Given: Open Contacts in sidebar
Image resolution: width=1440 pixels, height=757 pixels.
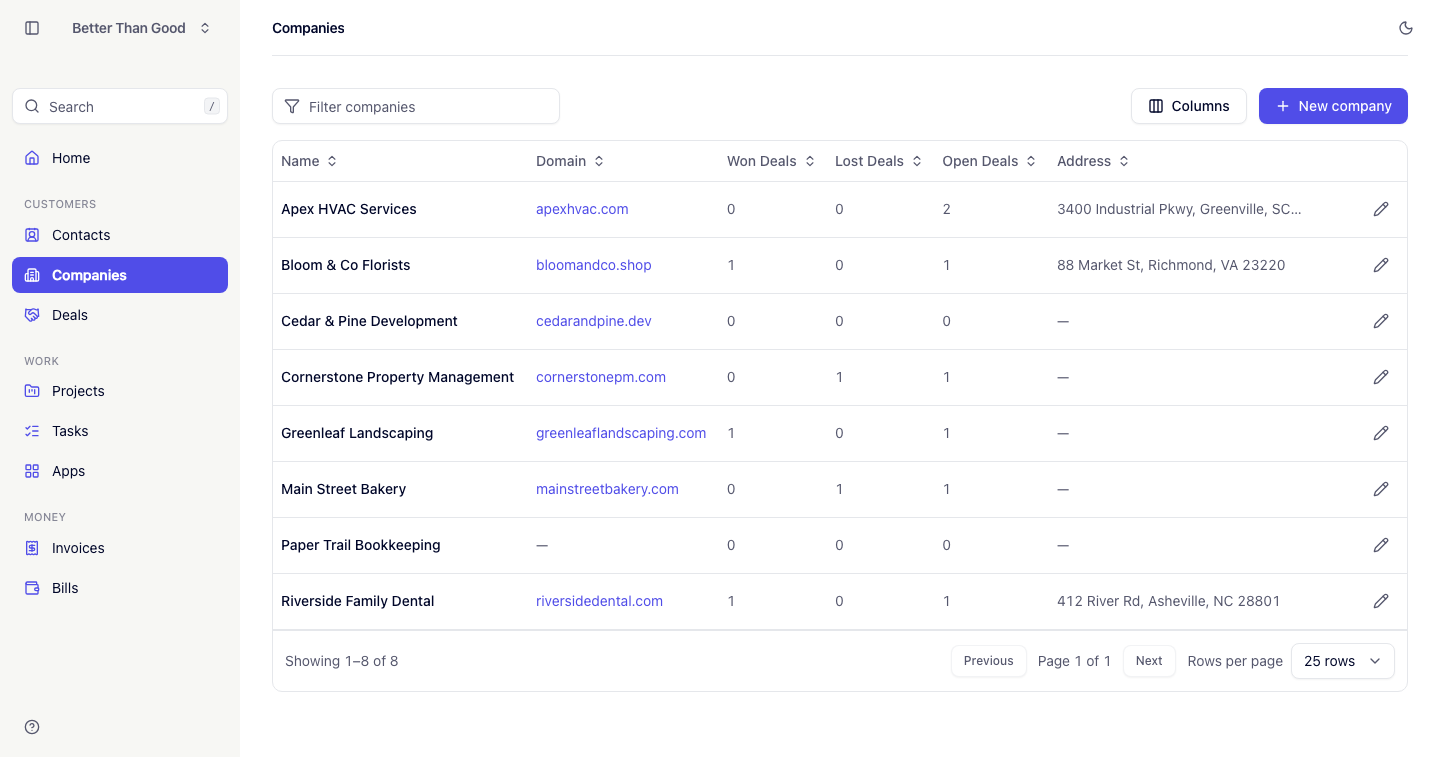Looking at the screenshot, I should click(120, 235).
